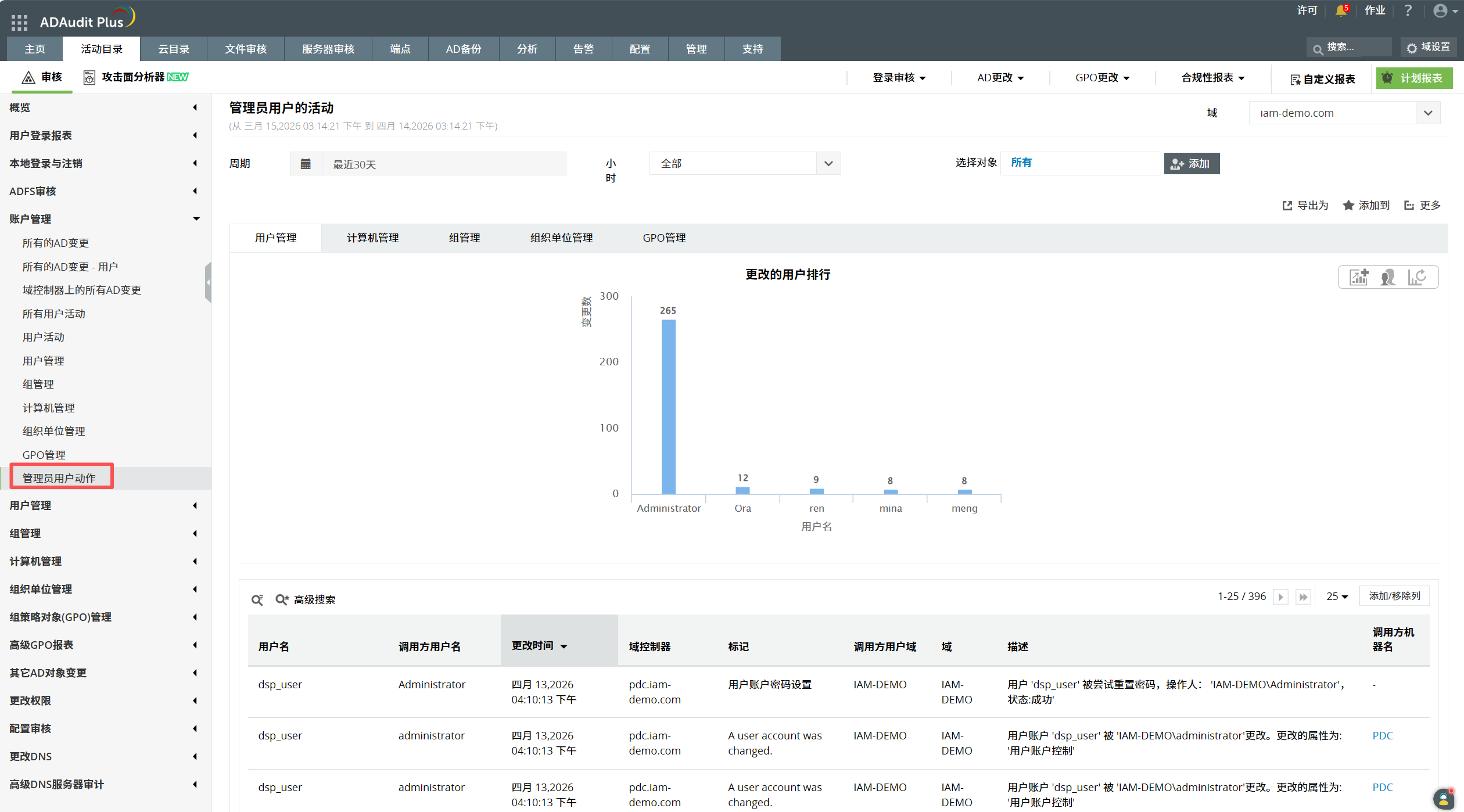The image size is (1464, 812).
Task: Click the notification bell icon
Action: tap(1340, 10)
